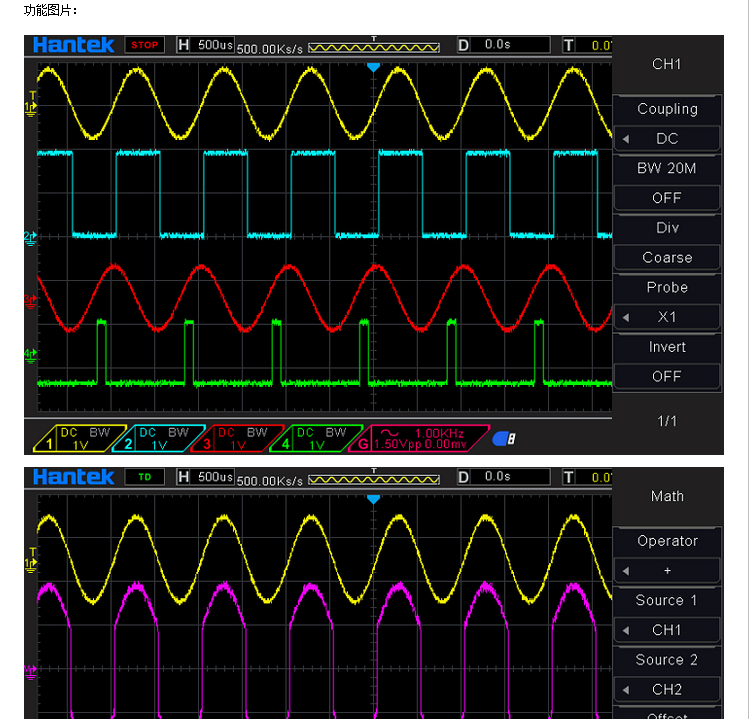The width and height of the screenshot is (750, 719).
Task: Click the green TD status indicator
Action: coord(144,477)
